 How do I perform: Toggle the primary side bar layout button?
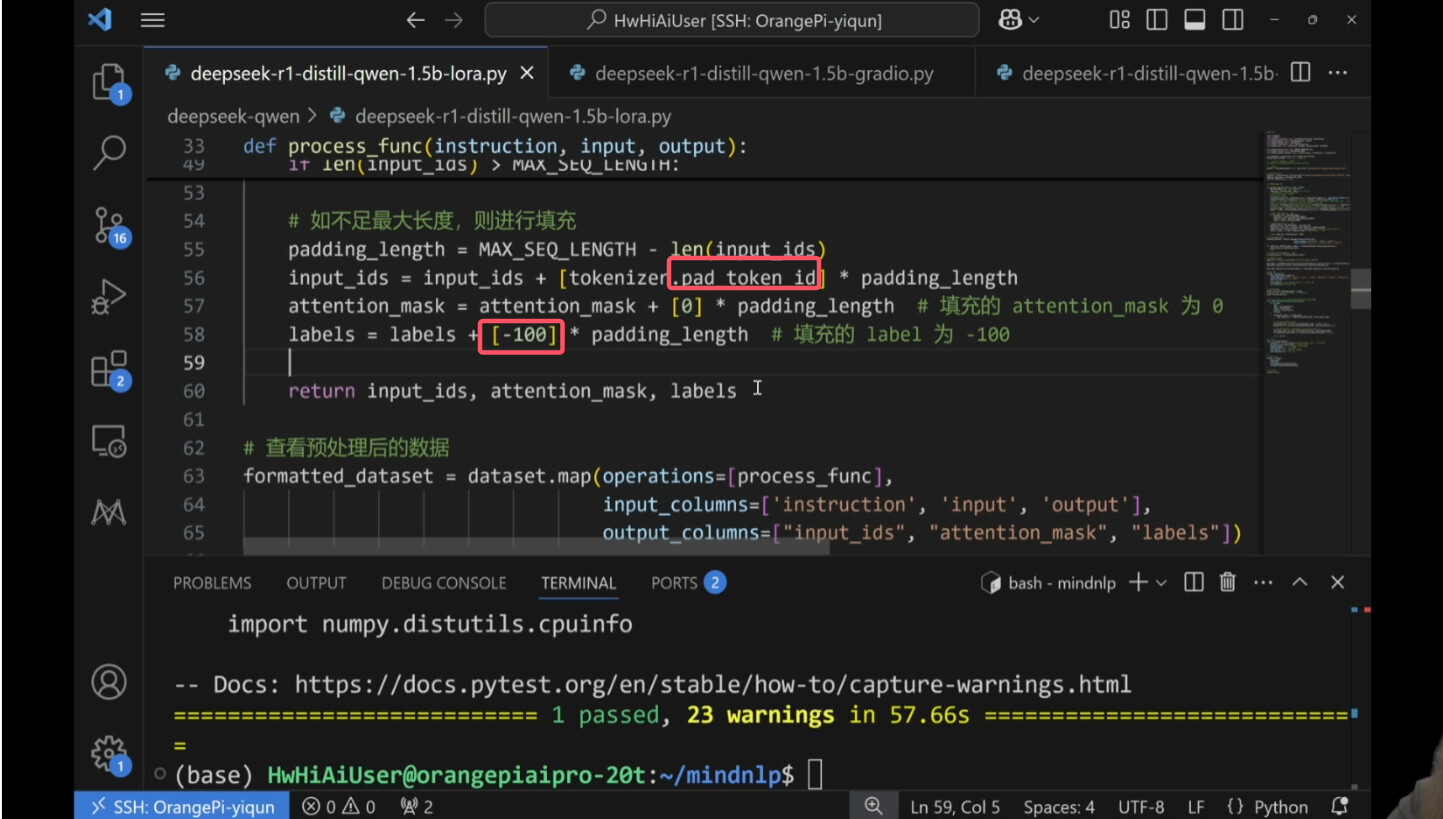1157,20
